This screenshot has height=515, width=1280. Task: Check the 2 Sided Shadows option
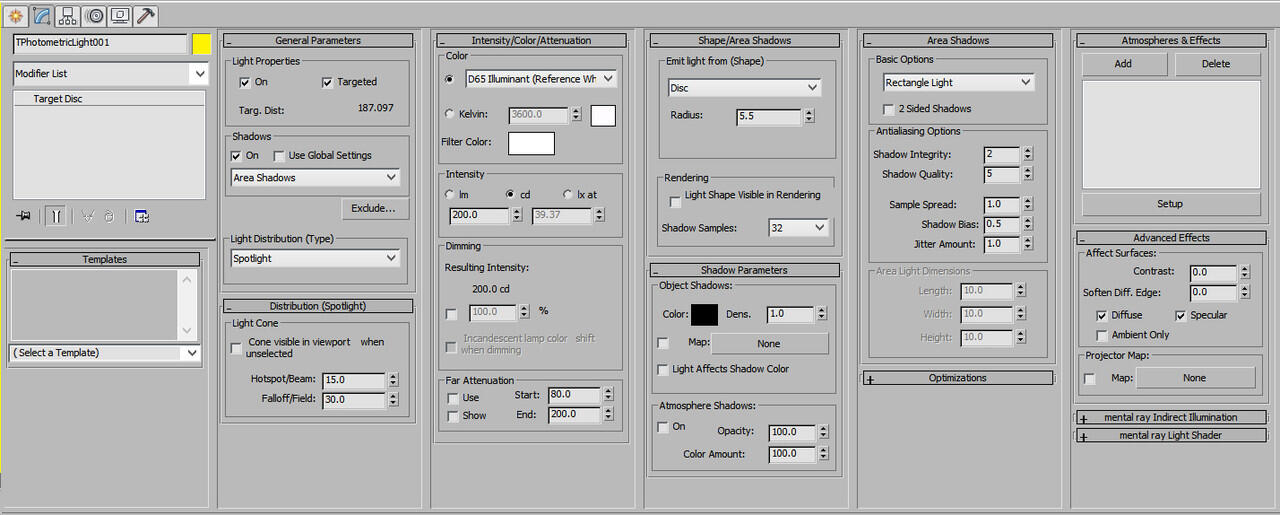tap(888, 109)
